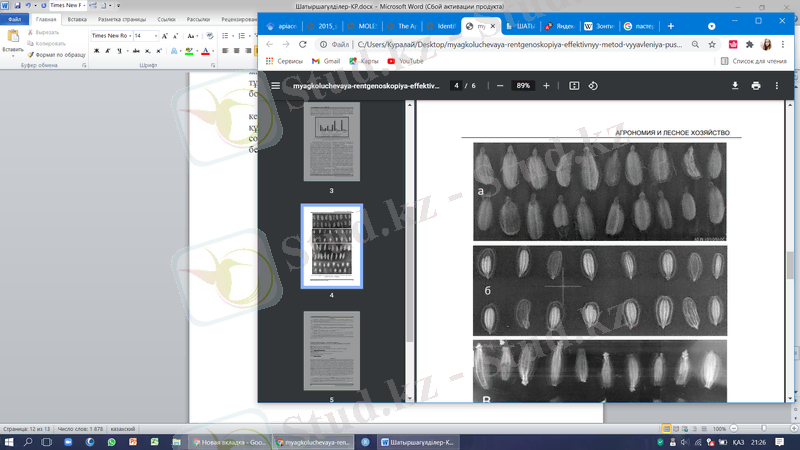Viewport: 800px width, 450px height.
Task: Zoom in on the PDF
Action: (x=546, y=86)
